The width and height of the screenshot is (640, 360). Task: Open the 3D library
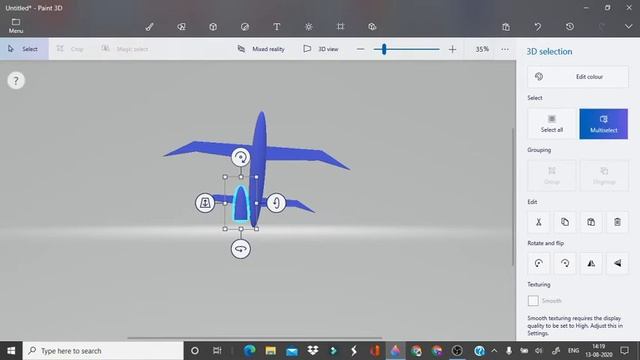(x=372, y=27)
